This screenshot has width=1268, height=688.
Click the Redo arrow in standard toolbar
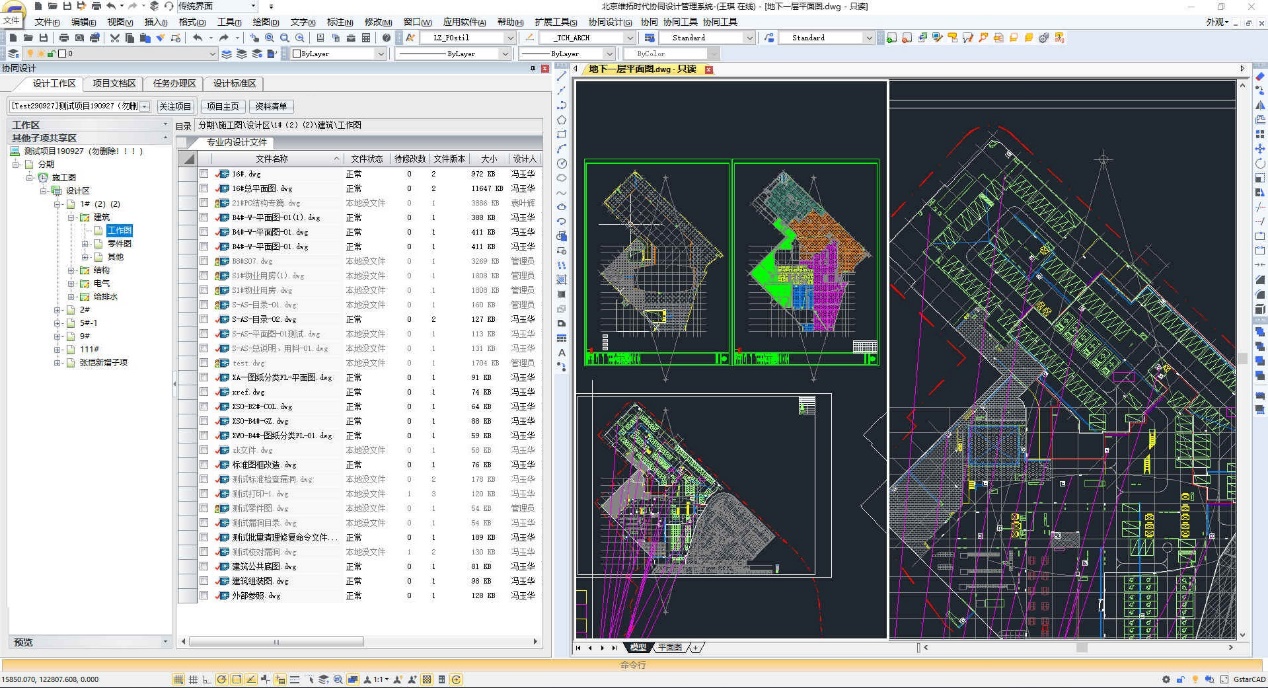(223, 38)
